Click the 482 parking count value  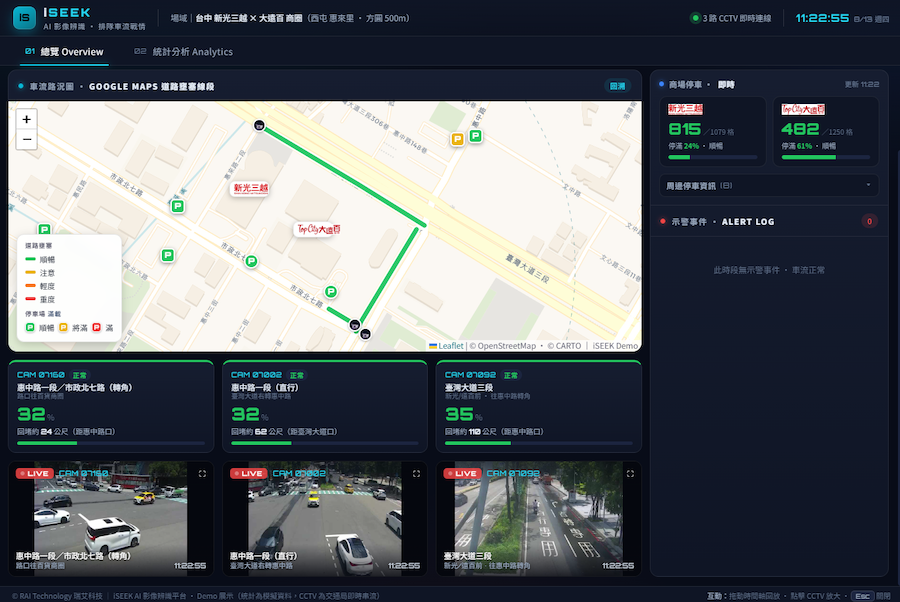pyautogui.click(x=800, y=129)
